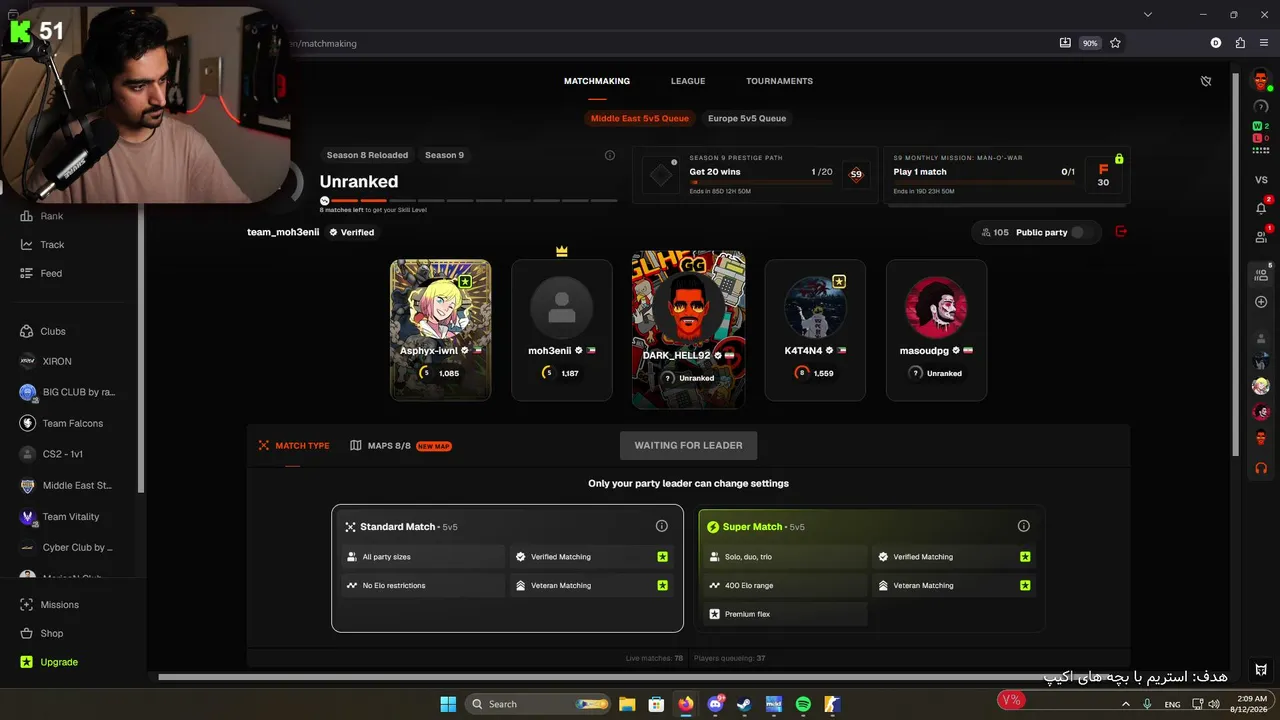Viewport: 1280px width, 720px height.
Task: Open browser zoom level 90% indicator
Action: coord(1090,43)
